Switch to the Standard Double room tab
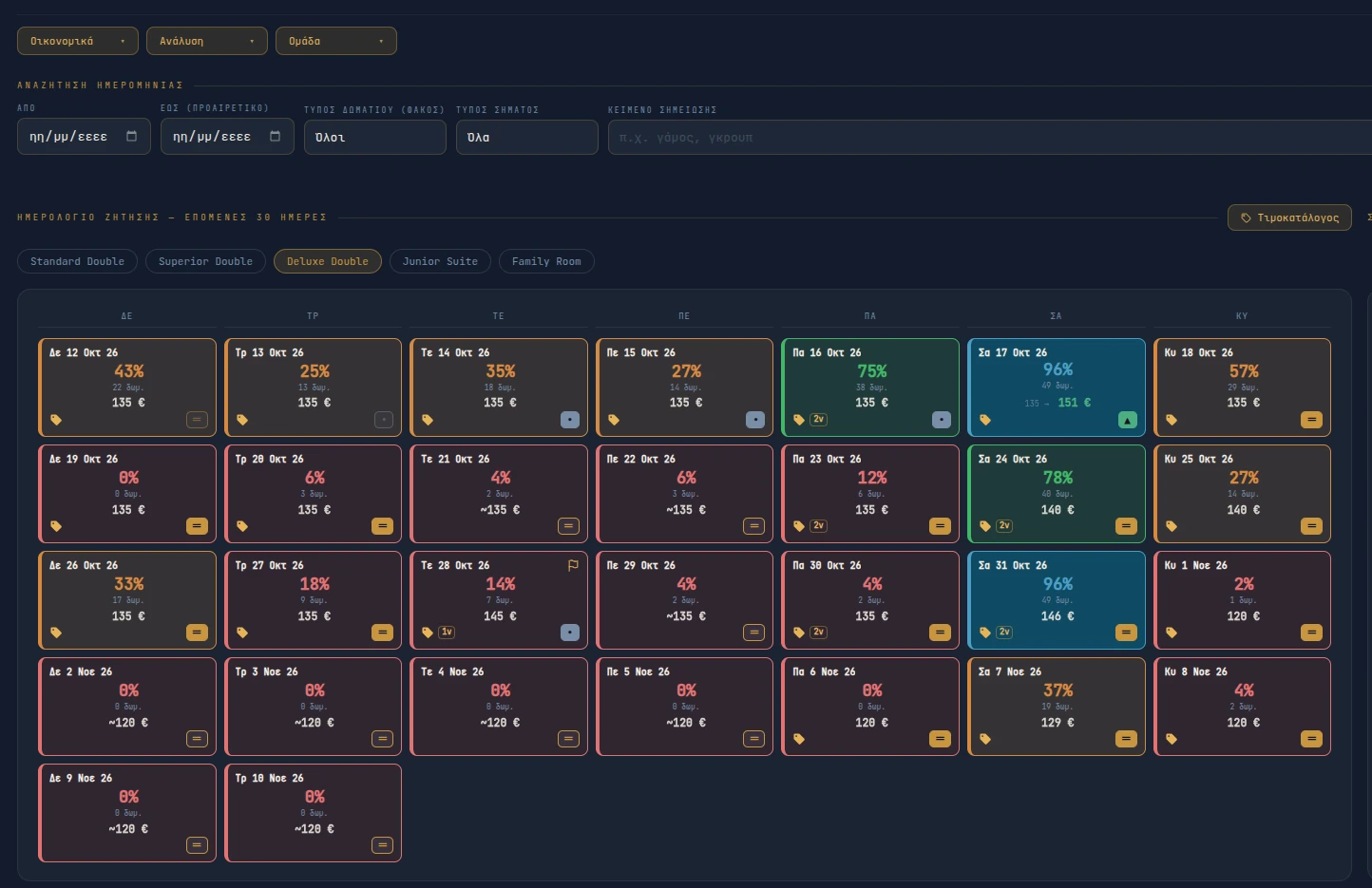This screenshot has width=1372, height=888. [78, 261]
